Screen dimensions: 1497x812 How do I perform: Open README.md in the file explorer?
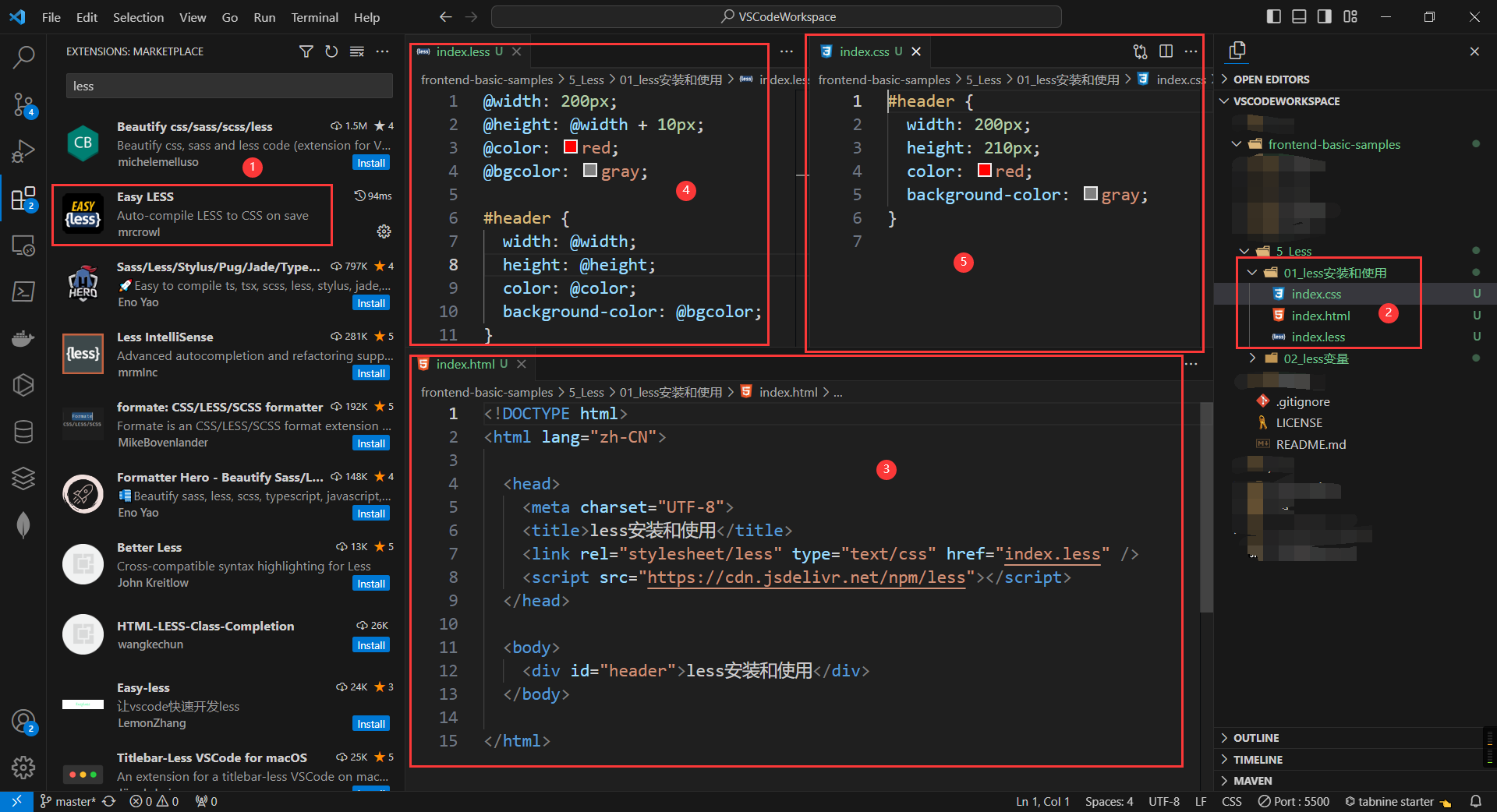point(1311,444)
